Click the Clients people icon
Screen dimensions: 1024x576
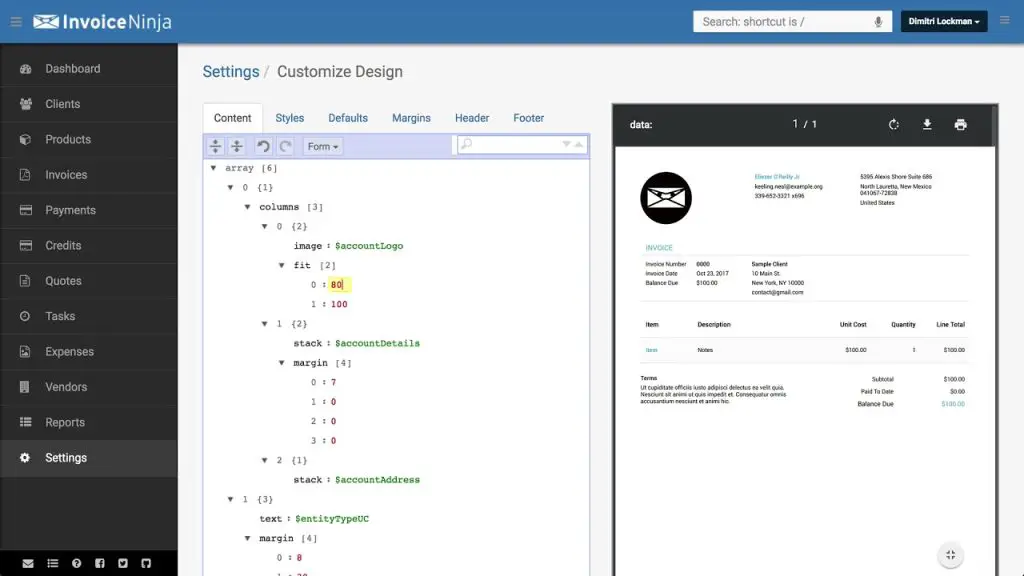[25, 104]
